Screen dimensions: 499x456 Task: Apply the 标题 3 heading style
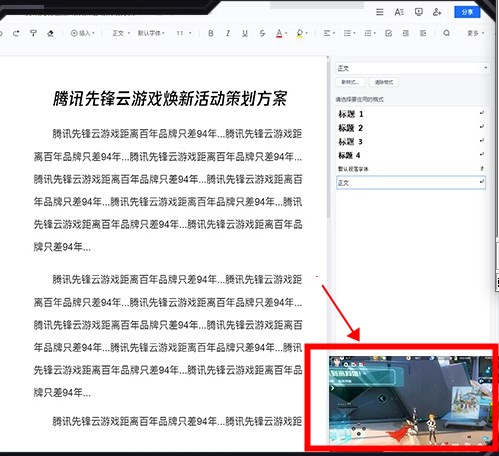coord(411,142)
